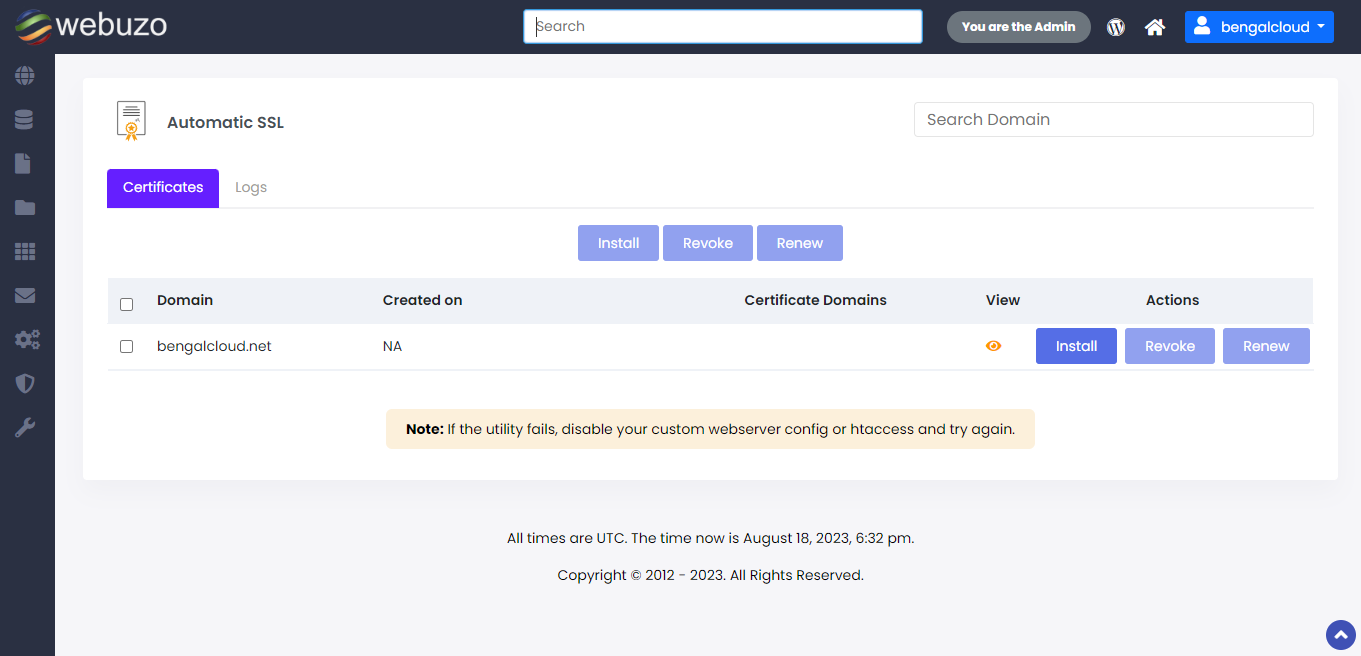Check the bengalcloud.net row checkbox
The width and height of the screenshot is (1361, 656).
126,346
